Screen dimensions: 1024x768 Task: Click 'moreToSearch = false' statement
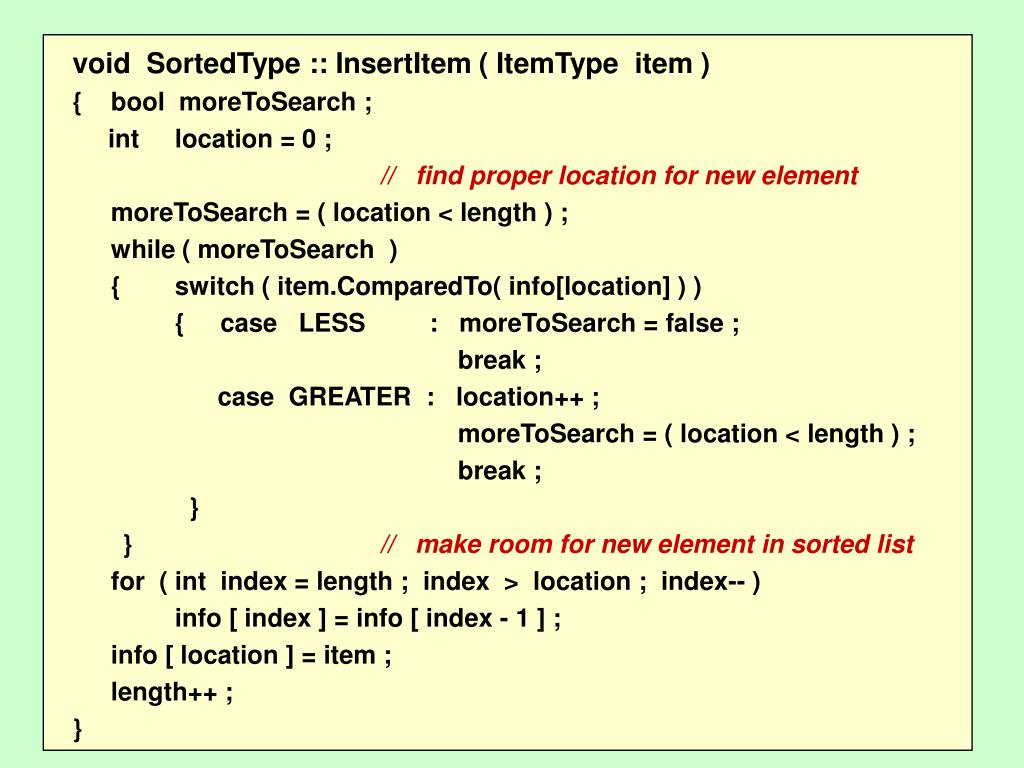click(599, 323)
